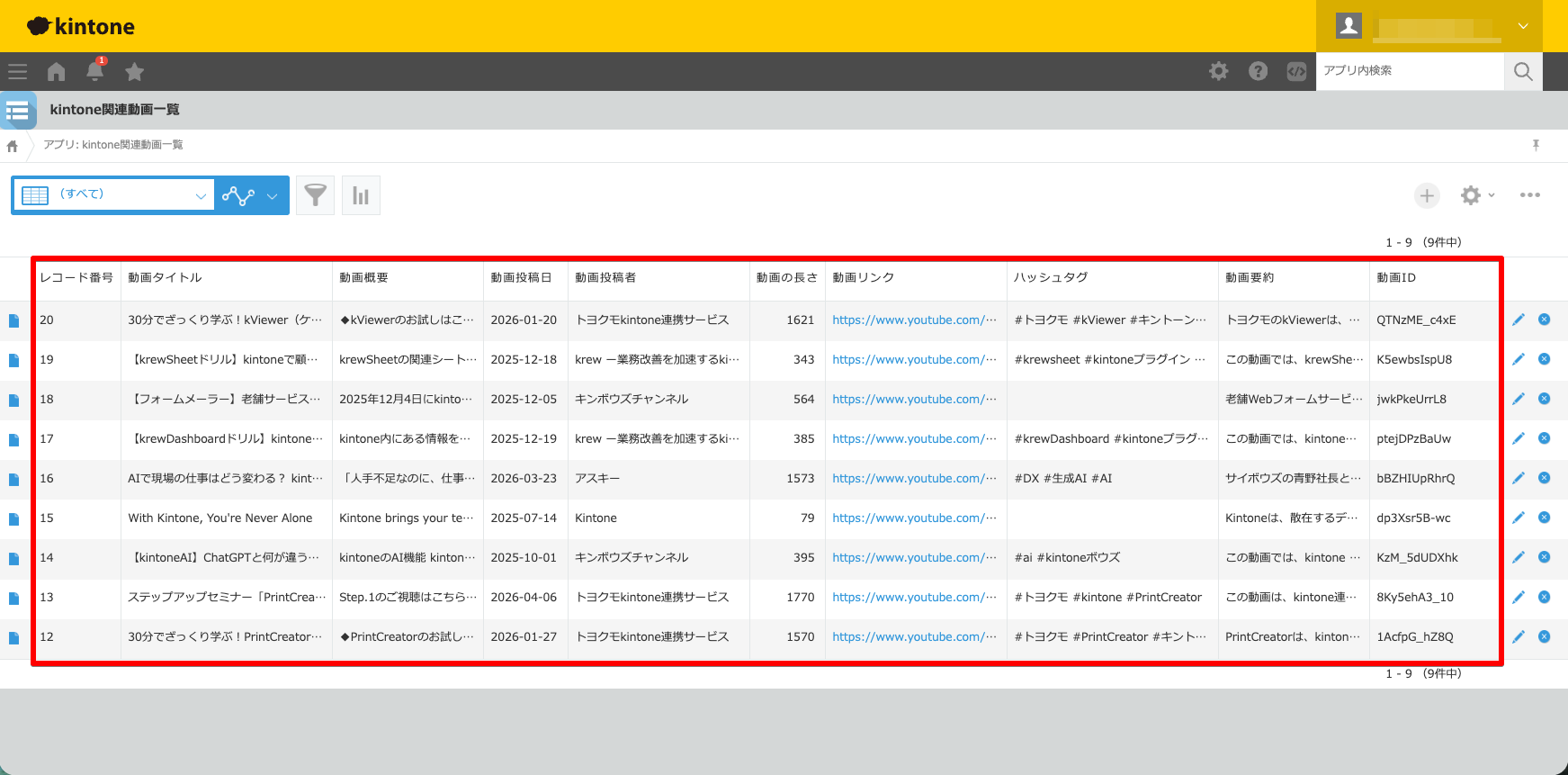This screenshot has height=775, width=1568.
Task: Open YouTube link for record 20
Action: (914, 320)
